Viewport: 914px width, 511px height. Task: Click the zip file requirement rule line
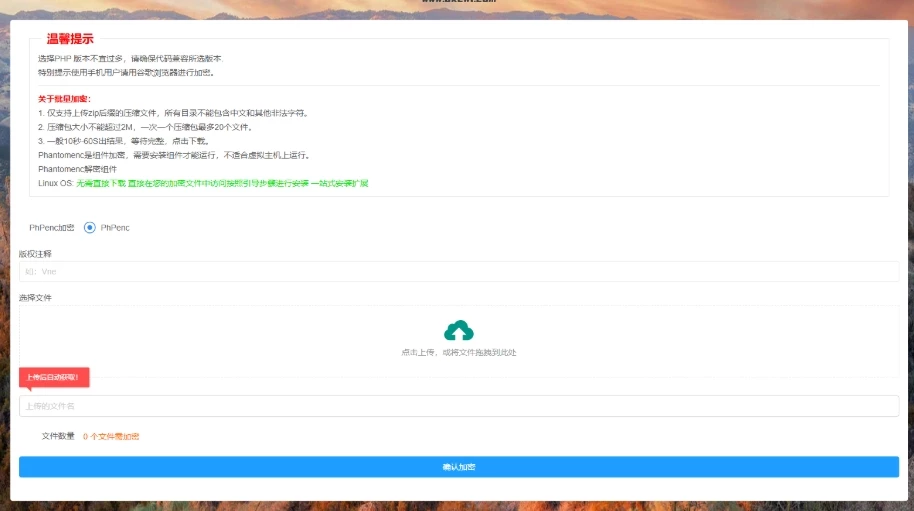tap(172, 113)
